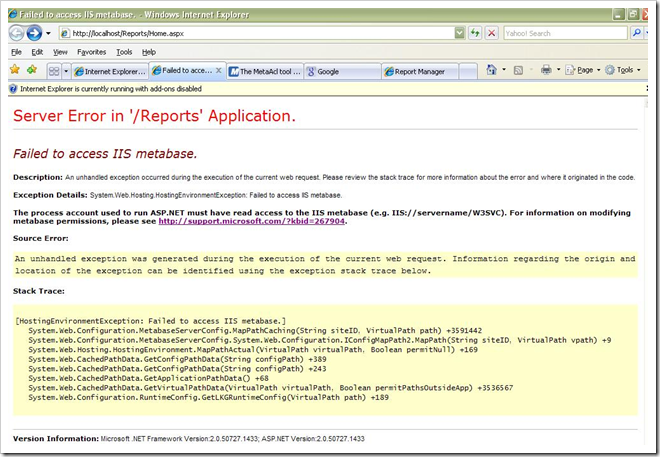Show Quick Tabs thumbnail view
The image size is (660, 457).
click(x=54, y=71)
